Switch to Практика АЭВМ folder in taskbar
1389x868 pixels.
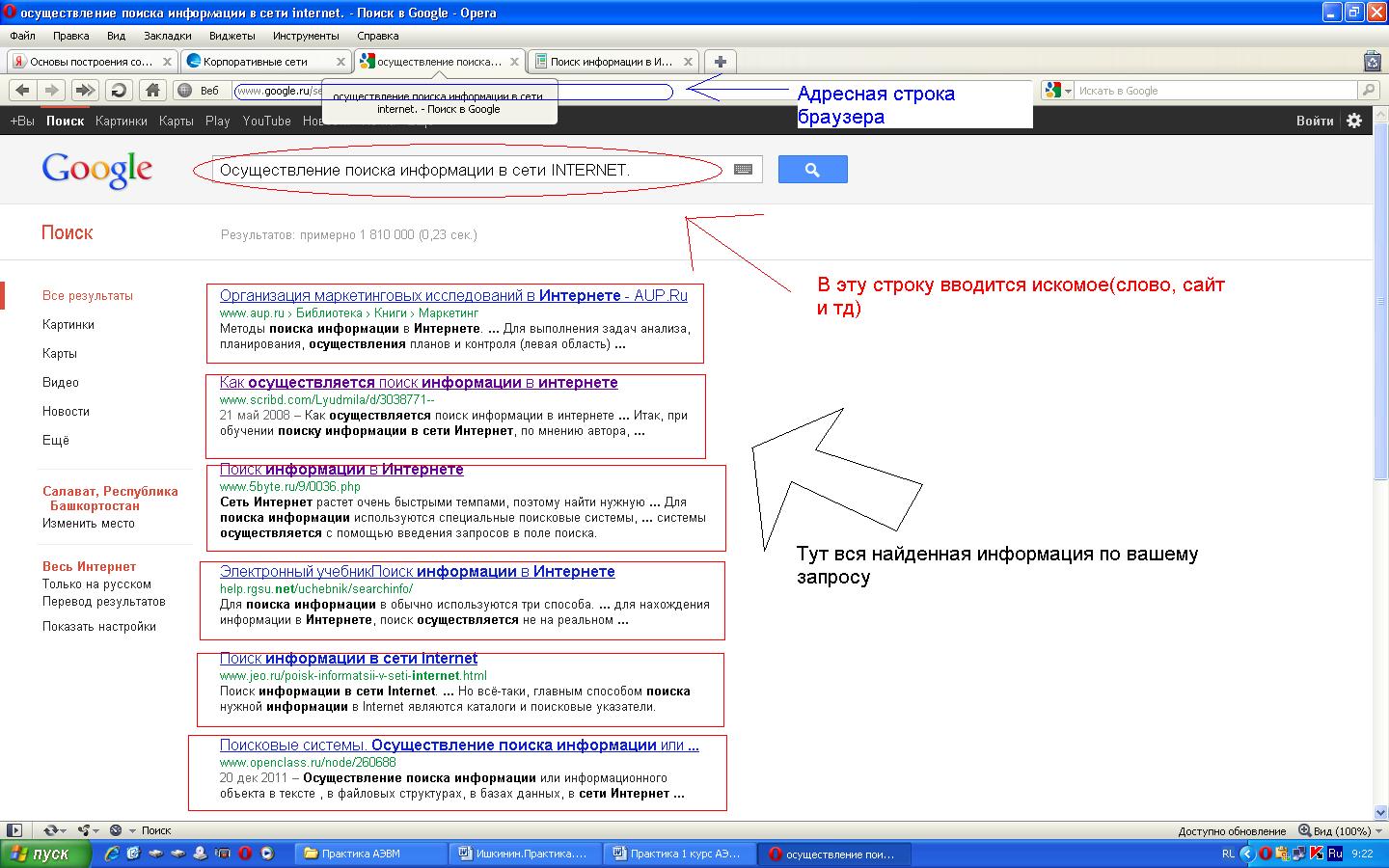[371, 854]
